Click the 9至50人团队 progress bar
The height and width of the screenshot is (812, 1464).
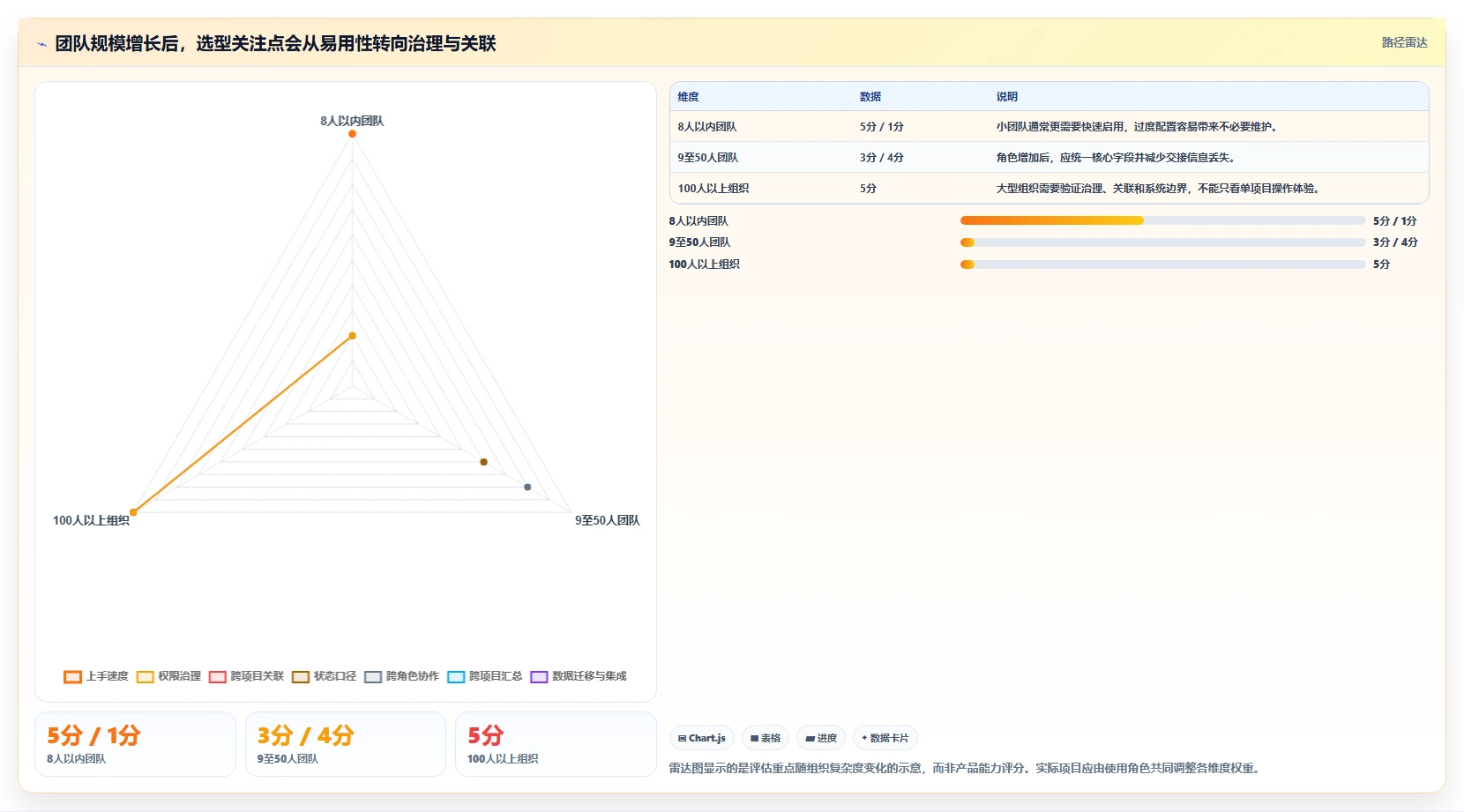pyautogui.click(x=1162, y=242)
